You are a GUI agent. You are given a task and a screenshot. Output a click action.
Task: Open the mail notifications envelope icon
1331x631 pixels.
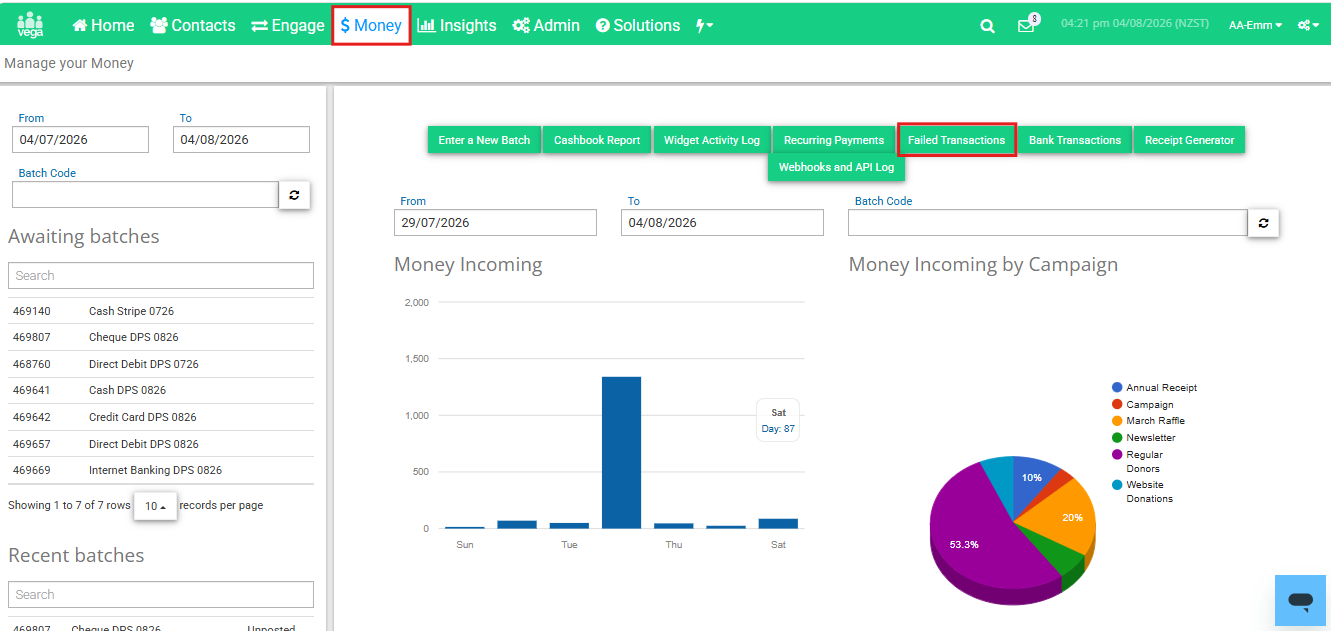click(x=1026, y=26)
